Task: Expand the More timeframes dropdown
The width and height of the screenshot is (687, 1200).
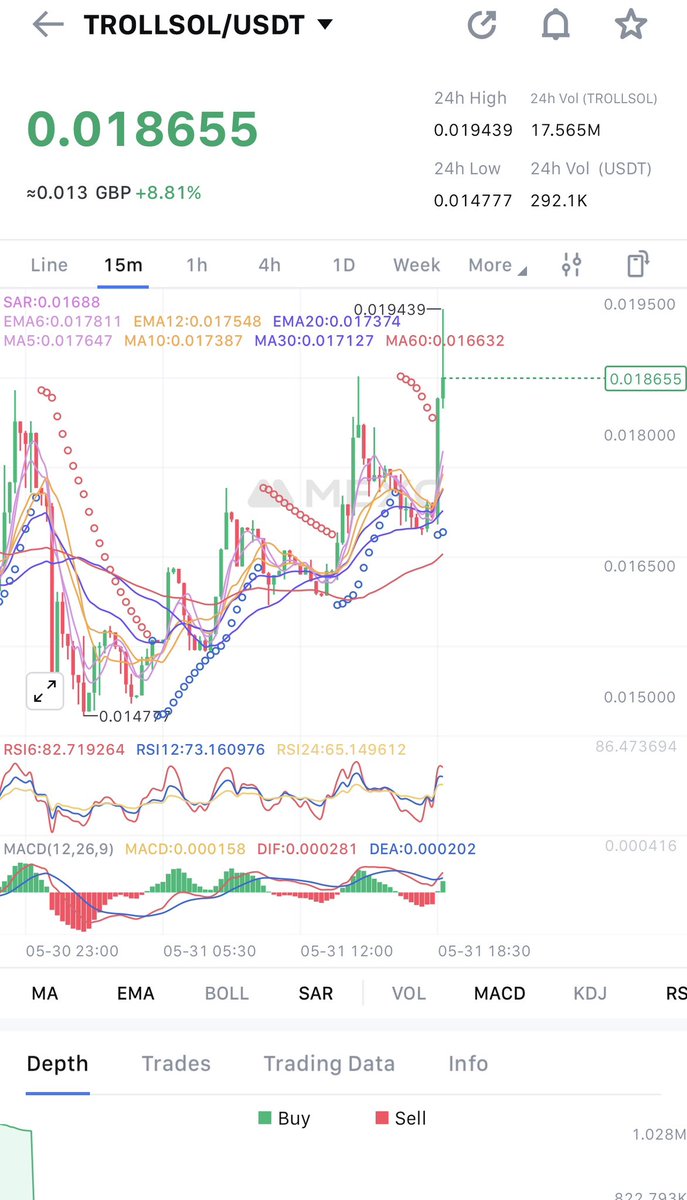Action: point(497,265)
